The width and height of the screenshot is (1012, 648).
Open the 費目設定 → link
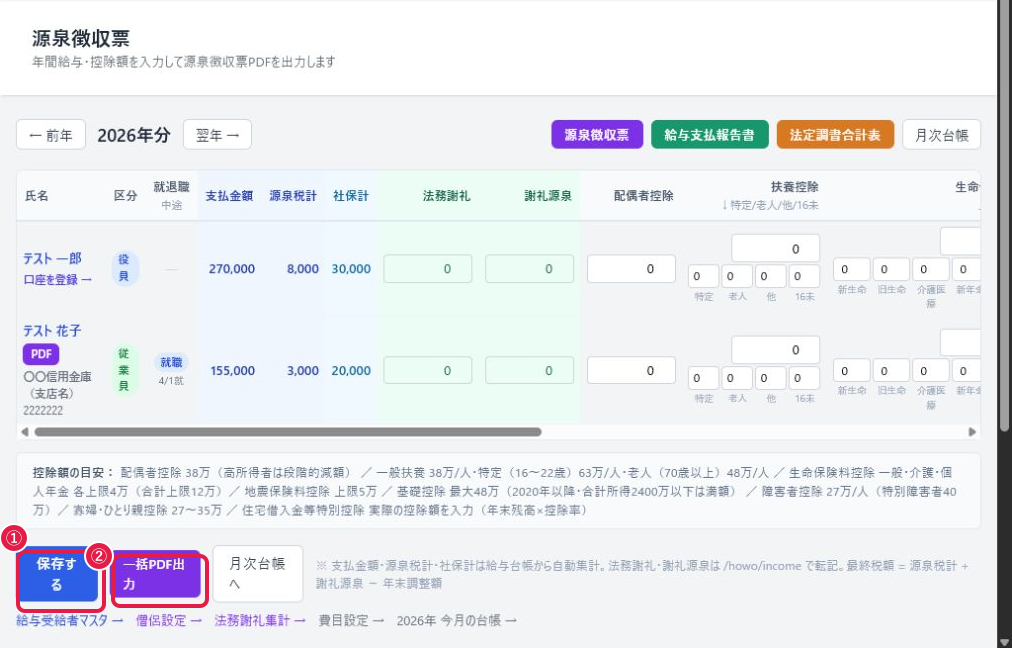point(352,620)
